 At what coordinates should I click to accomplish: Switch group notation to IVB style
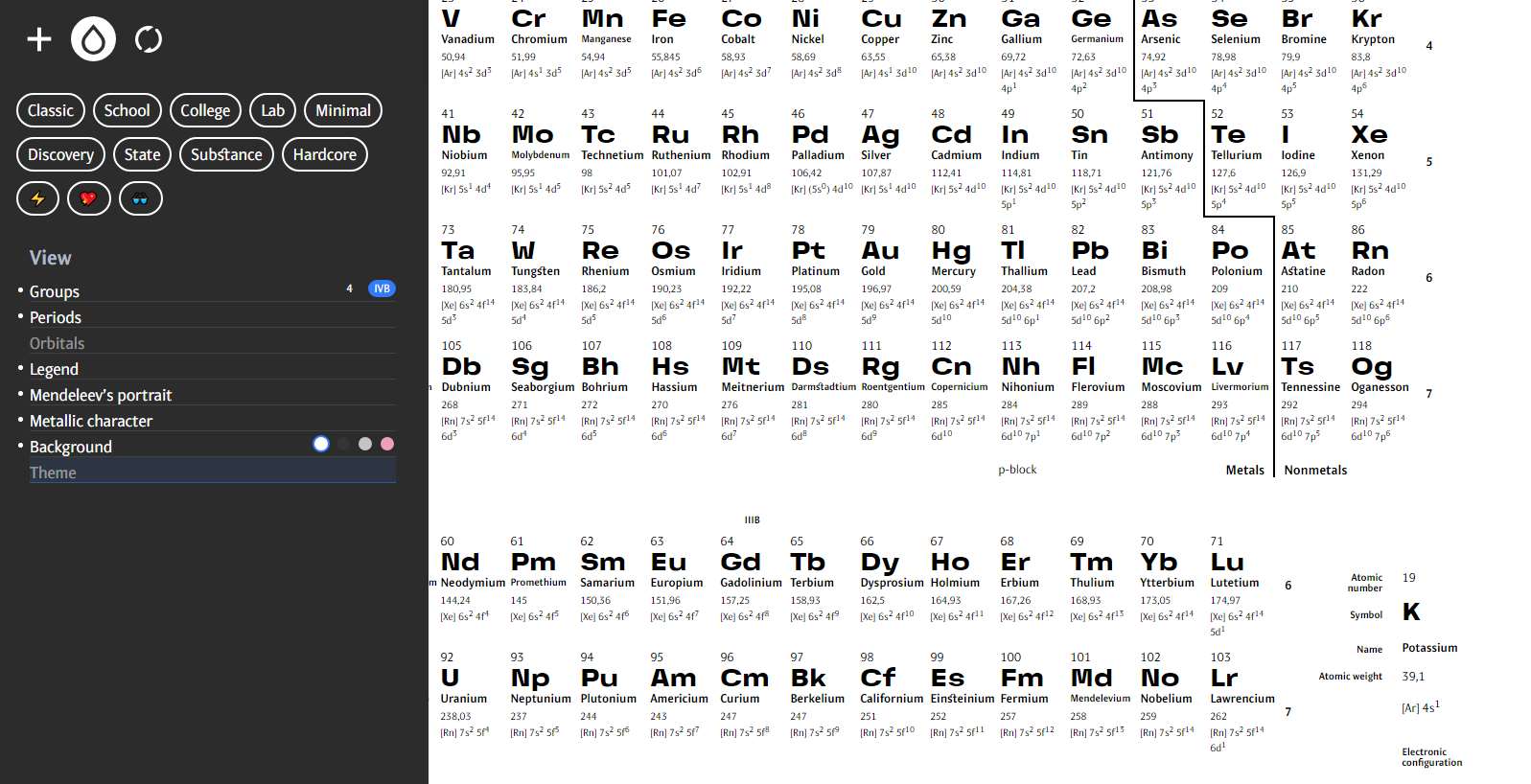point(382,288)
